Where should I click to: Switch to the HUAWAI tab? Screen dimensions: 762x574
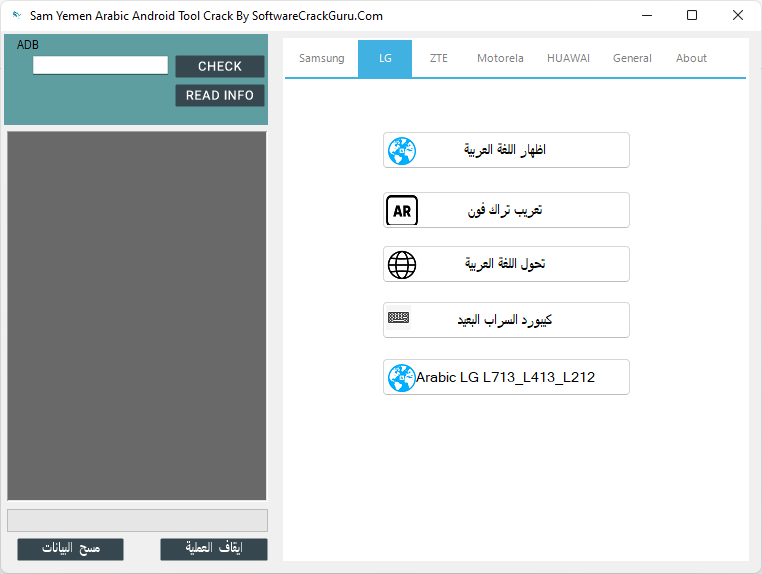tap(568, 58)
